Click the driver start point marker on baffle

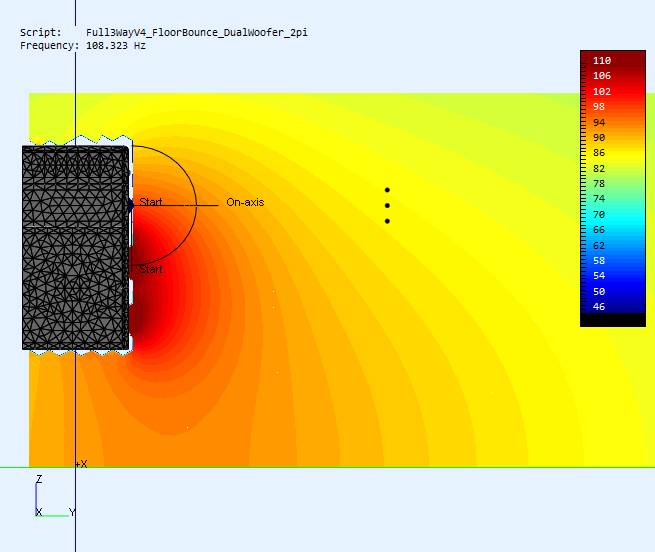130,205
